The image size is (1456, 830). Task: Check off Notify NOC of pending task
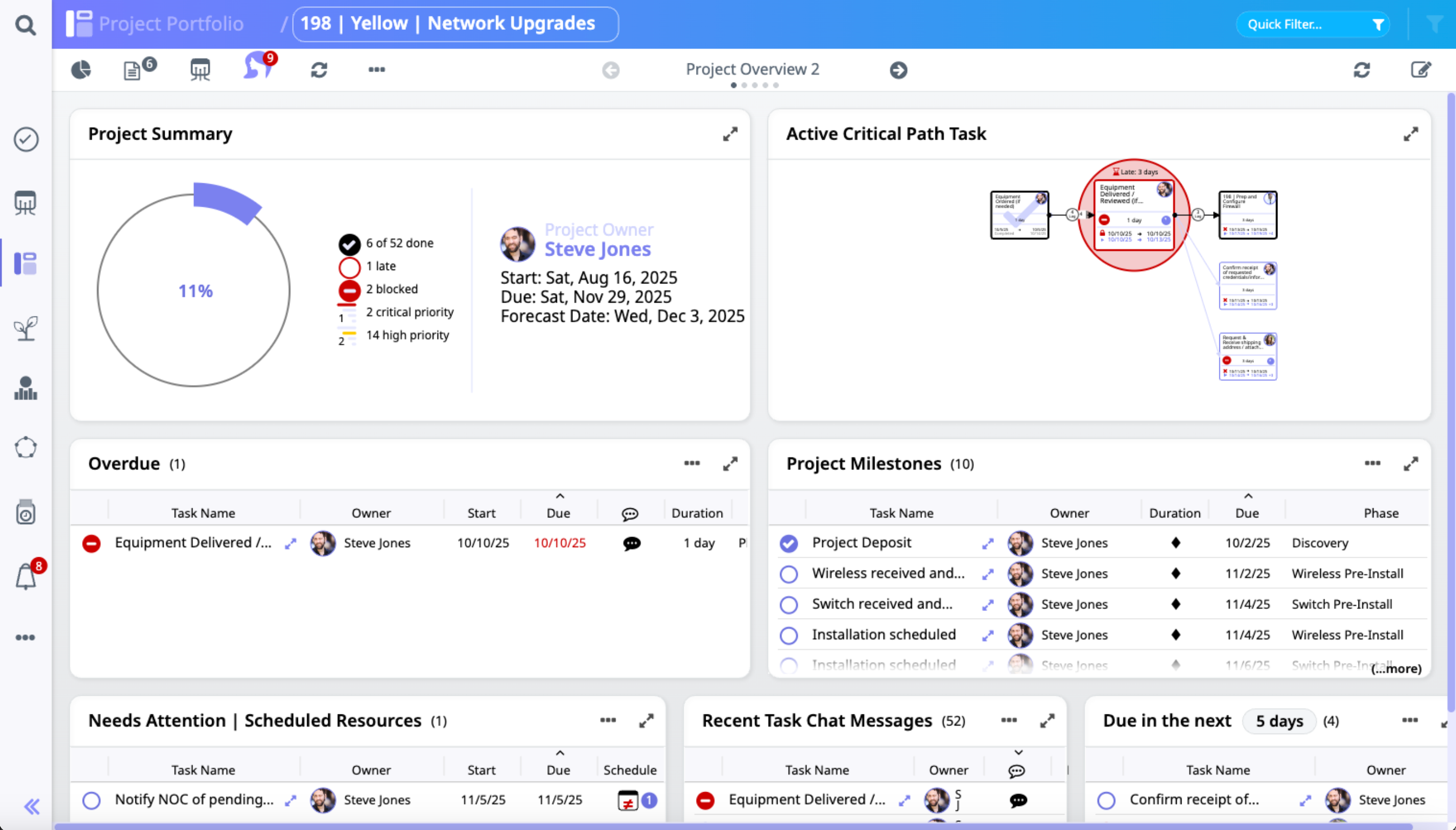[91, 800]
